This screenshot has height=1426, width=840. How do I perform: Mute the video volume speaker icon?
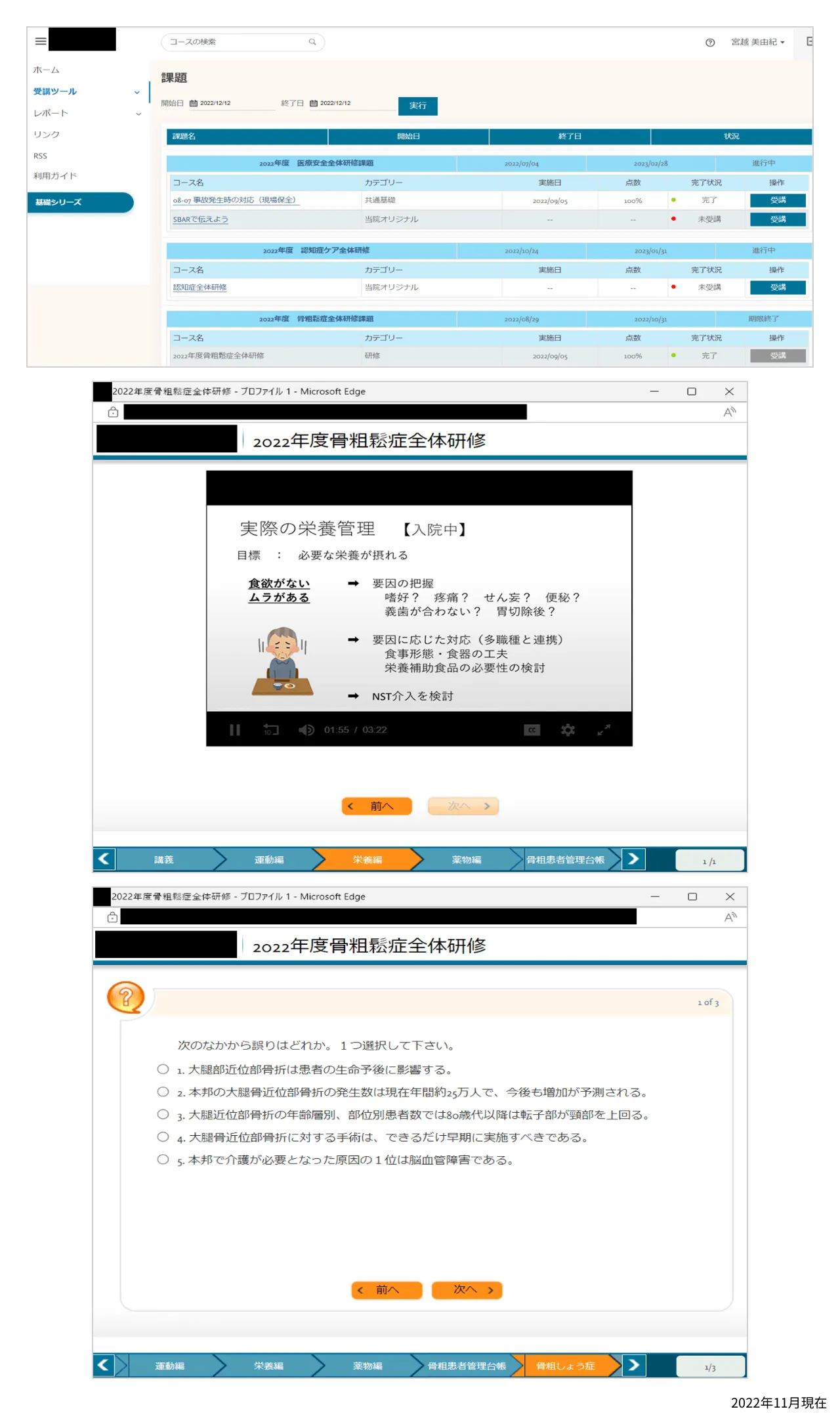[x=306, y=730]
